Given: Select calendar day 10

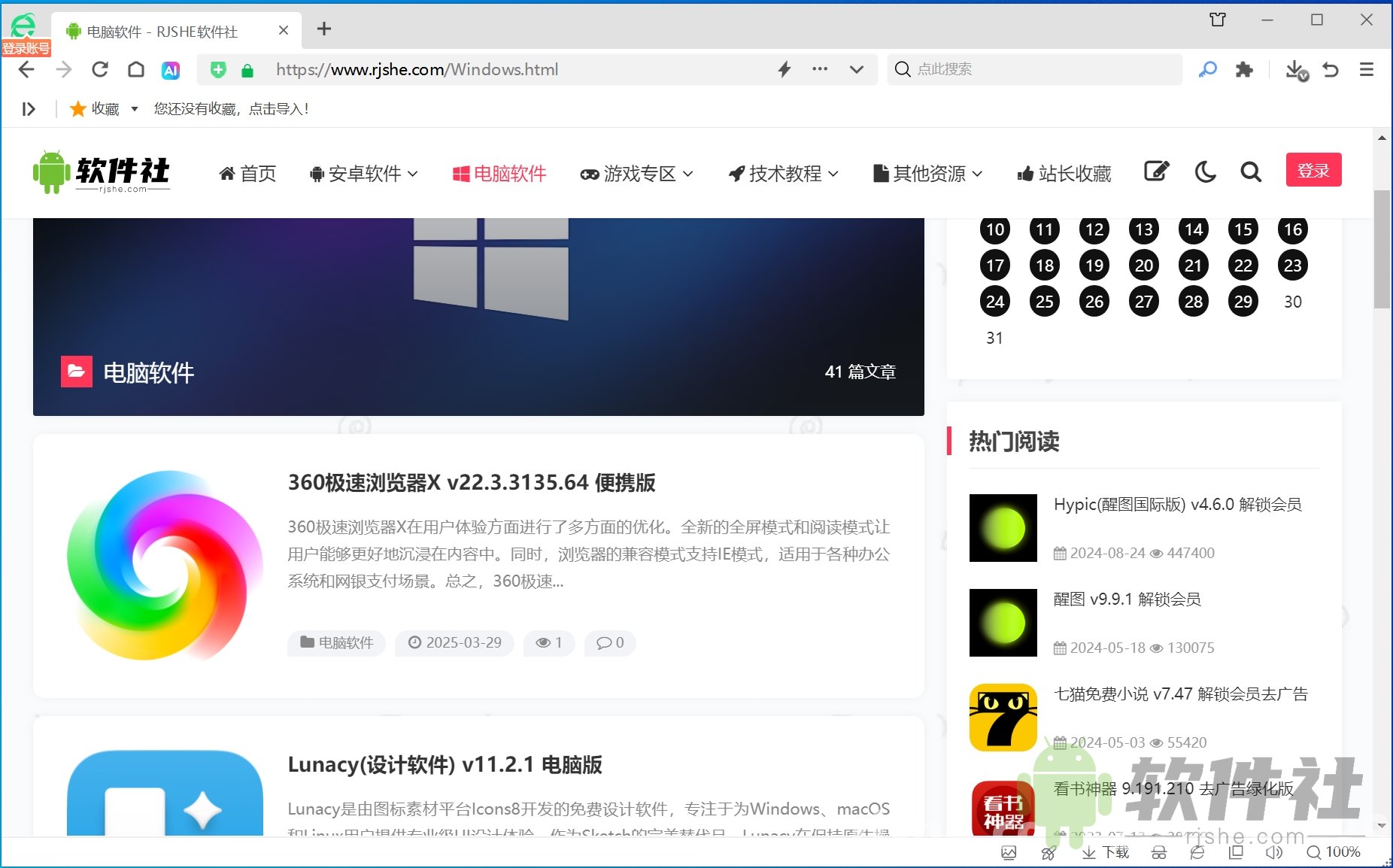Looking at the screenshot, I should point(995,229).
